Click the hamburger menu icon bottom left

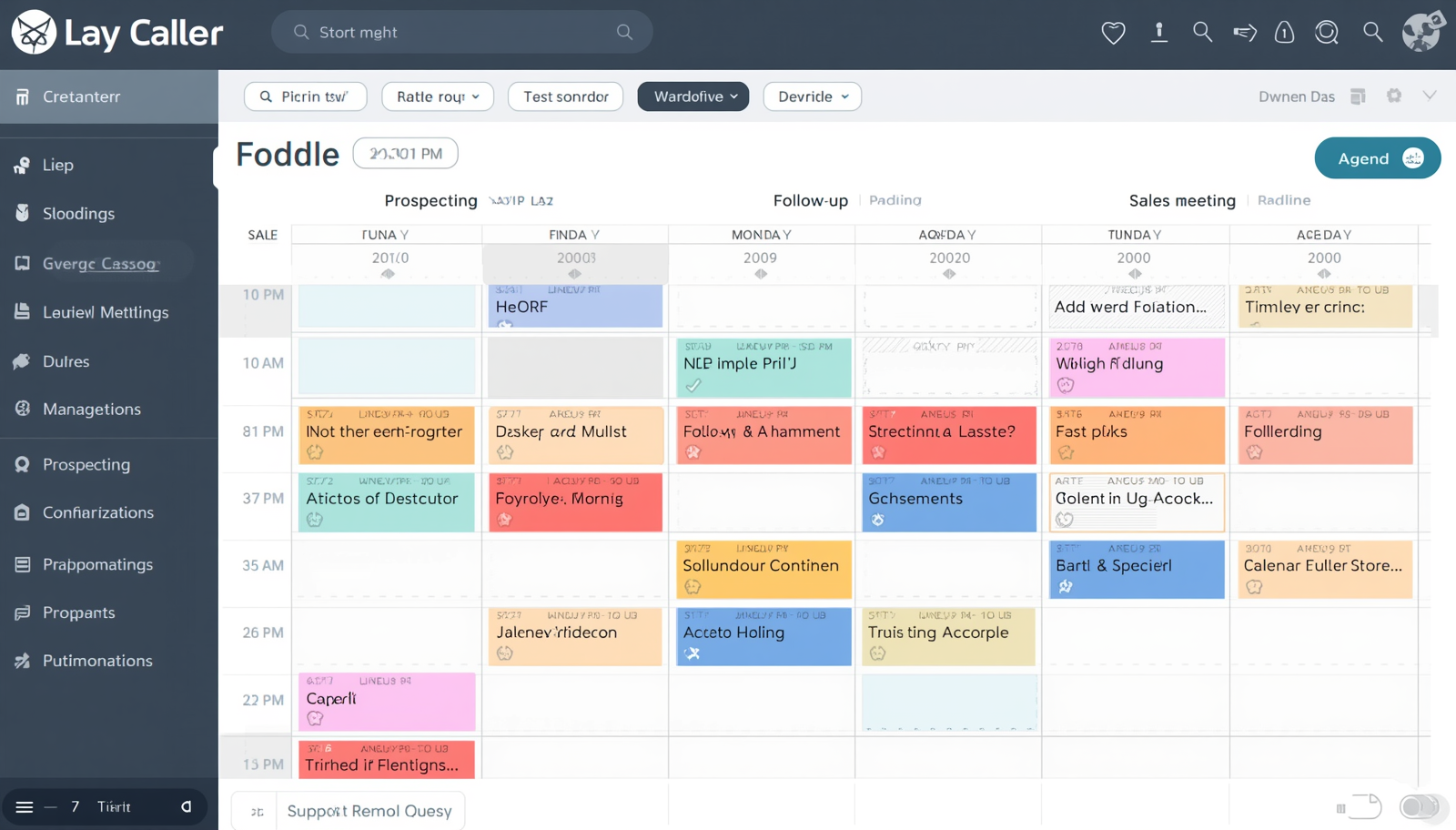coord(25,807)
